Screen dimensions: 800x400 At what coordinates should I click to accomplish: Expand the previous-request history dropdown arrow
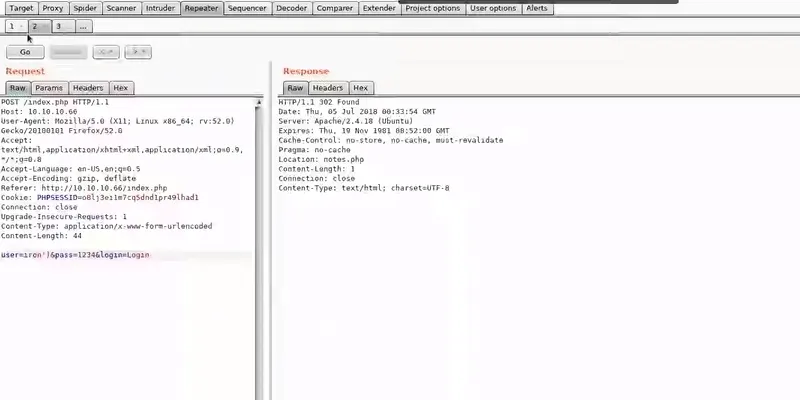coord(113,52)
